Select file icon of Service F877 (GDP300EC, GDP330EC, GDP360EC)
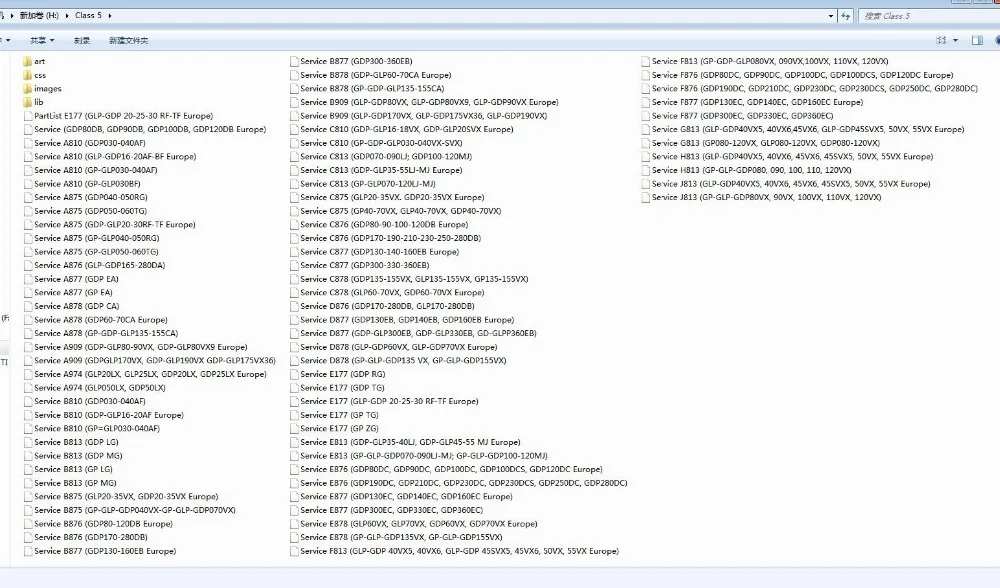The image size is (1000, 588). pos(645,116)
